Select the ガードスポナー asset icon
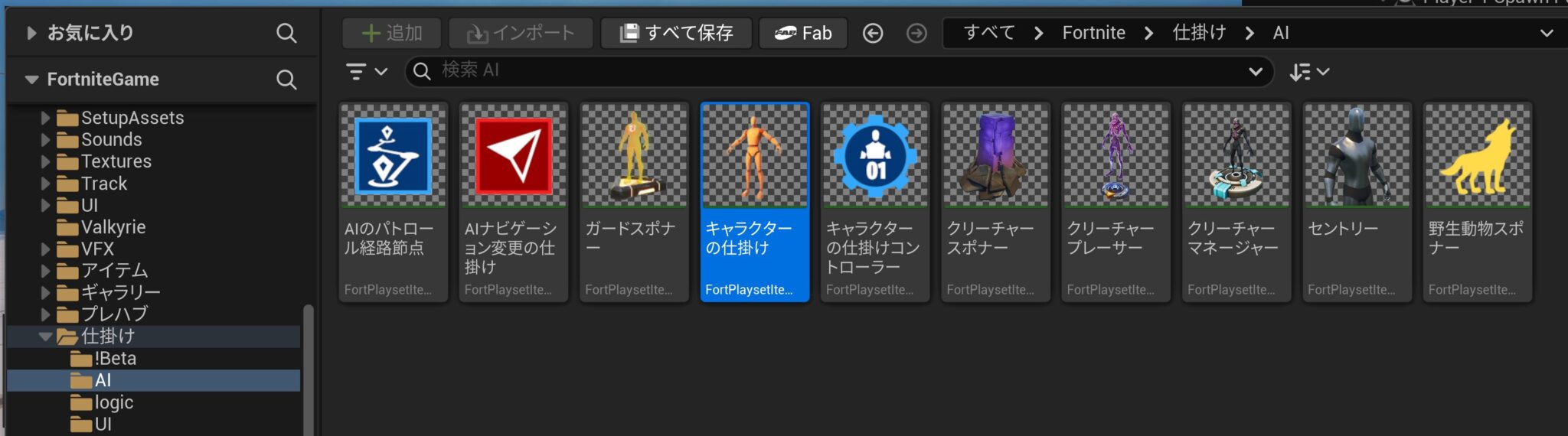The height and width of the screenshot is (436, 1568). pos(634,156)
